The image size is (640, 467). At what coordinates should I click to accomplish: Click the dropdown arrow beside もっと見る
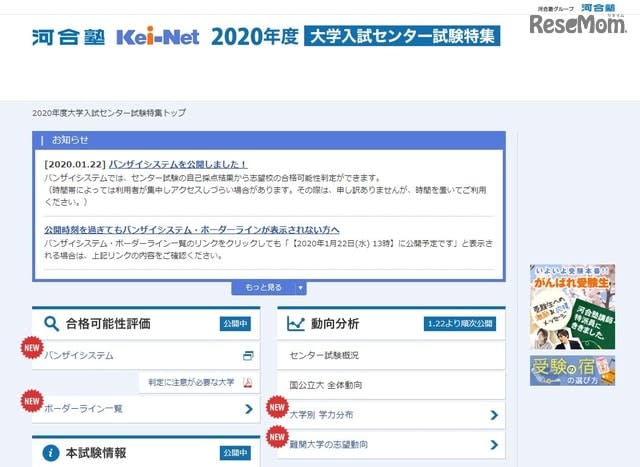click(x=301, y=288)
